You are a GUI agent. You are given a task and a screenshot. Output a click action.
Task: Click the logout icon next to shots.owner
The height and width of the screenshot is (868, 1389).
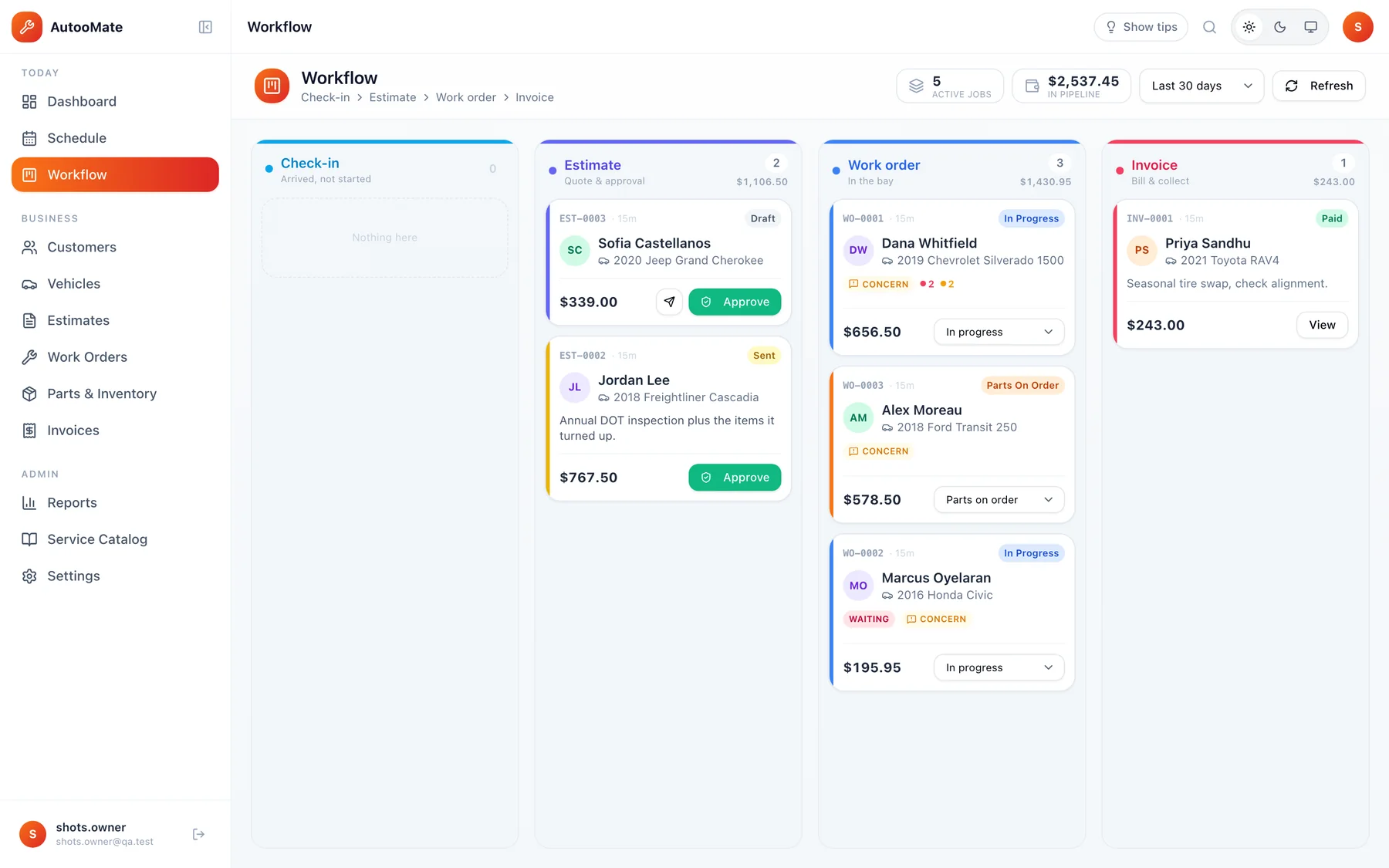click(198, 834)
